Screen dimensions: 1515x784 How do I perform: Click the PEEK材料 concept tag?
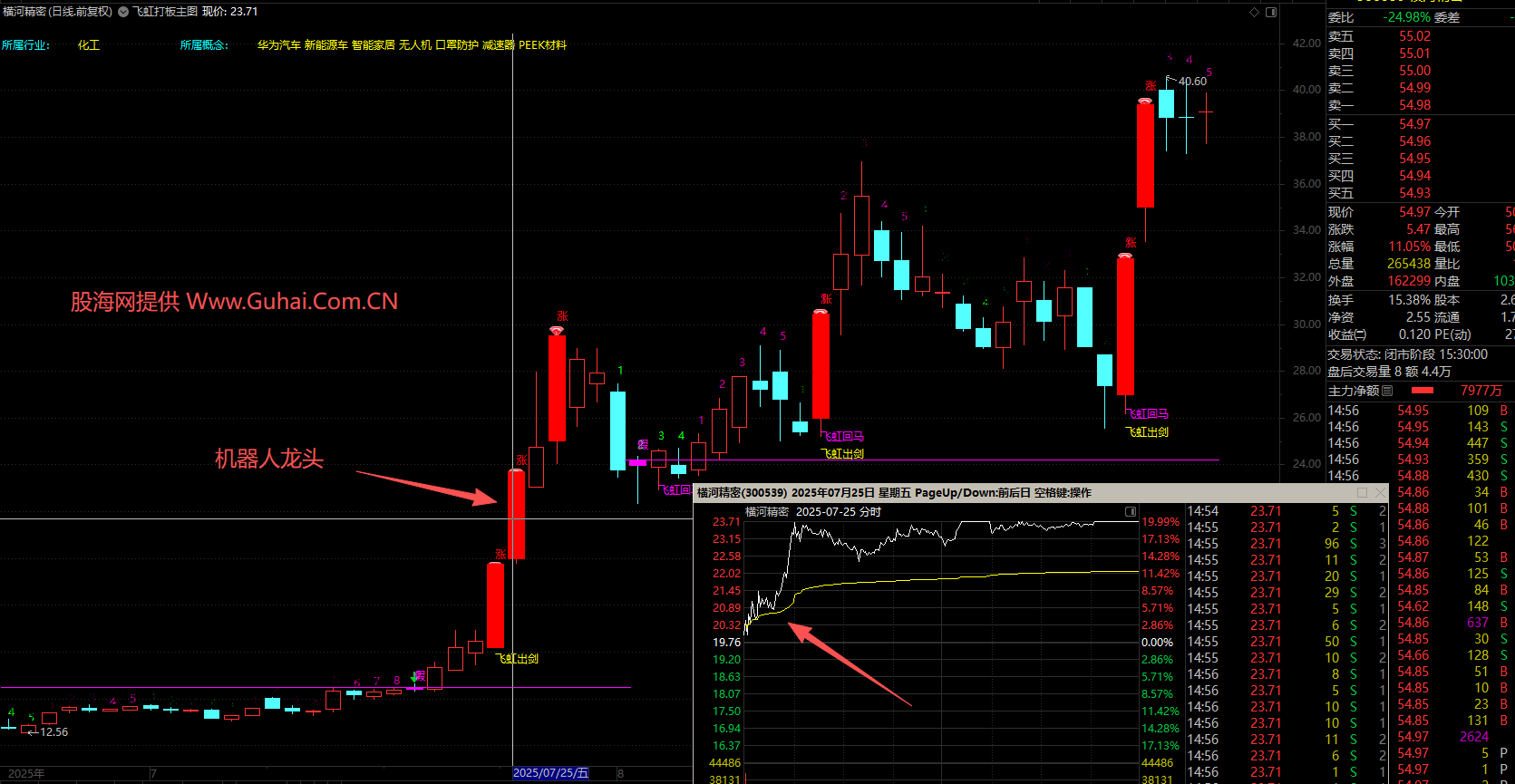point(542,44)
